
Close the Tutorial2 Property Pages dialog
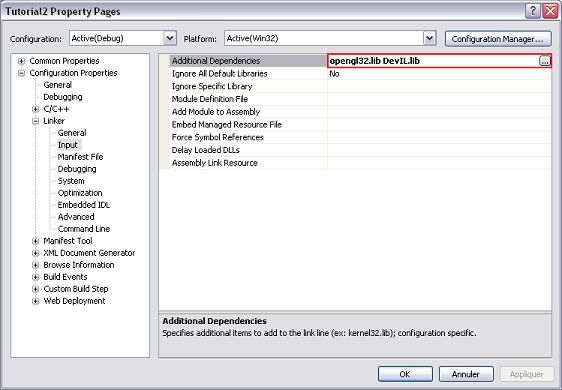[x=550, y=11]
